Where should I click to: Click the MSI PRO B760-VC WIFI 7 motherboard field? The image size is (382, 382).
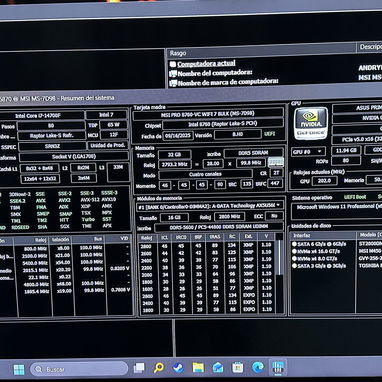tap(208, 114)
